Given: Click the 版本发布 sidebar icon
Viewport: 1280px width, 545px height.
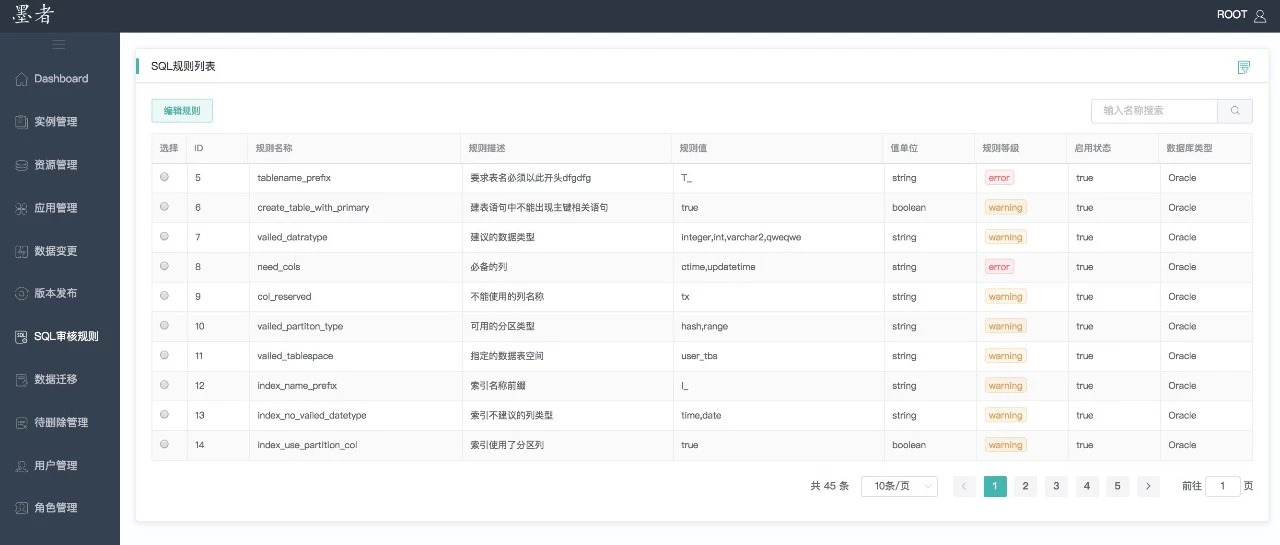Looking at the screenshot, I should [x=22, y=294].
